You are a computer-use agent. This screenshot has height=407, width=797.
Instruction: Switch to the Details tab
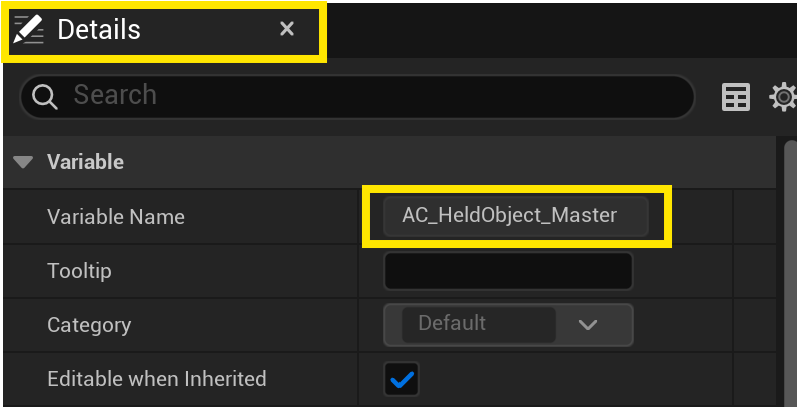99,30
